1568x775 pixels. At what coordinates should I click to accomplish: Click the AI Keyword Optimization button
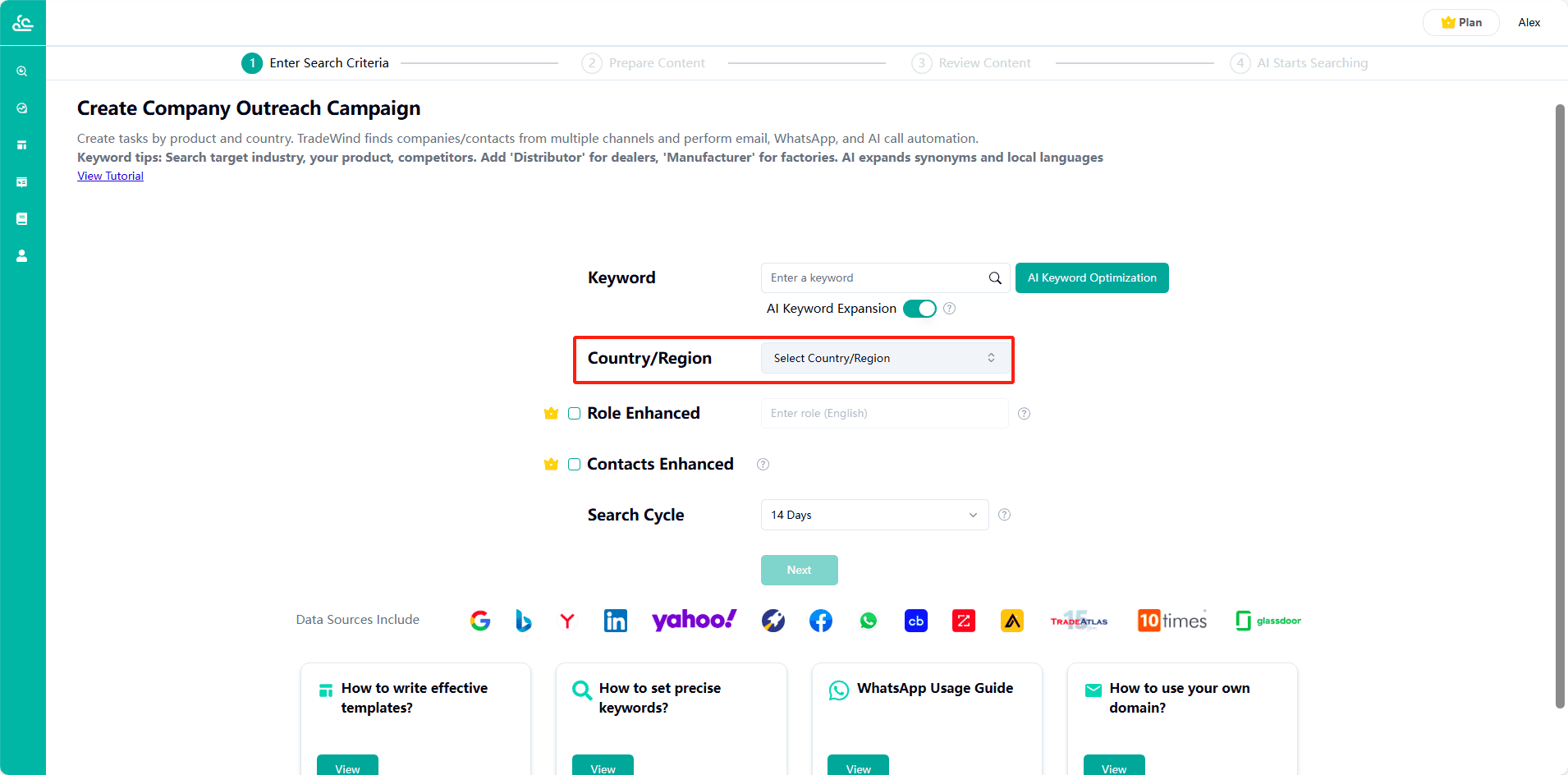click(x=1092, y=278)
